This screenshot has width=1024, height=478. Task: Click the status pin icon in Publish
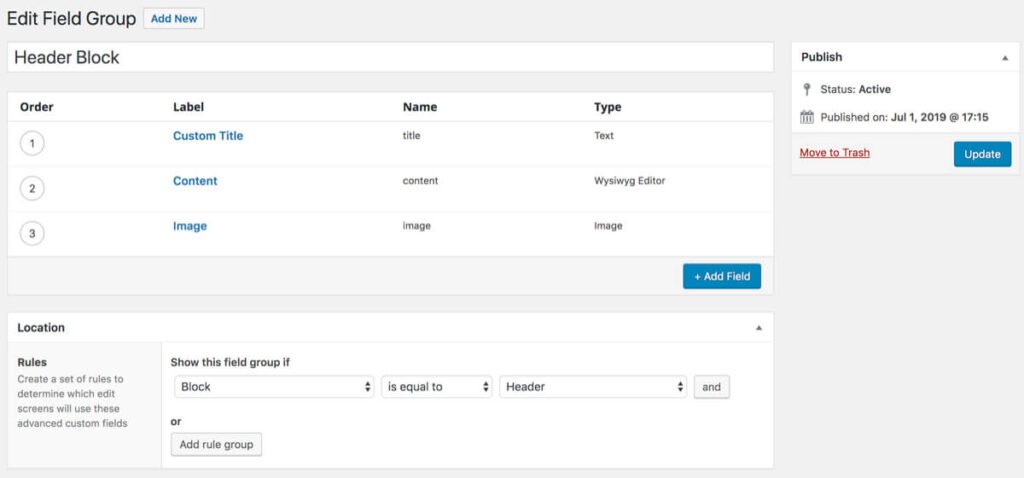click(807, 89)
